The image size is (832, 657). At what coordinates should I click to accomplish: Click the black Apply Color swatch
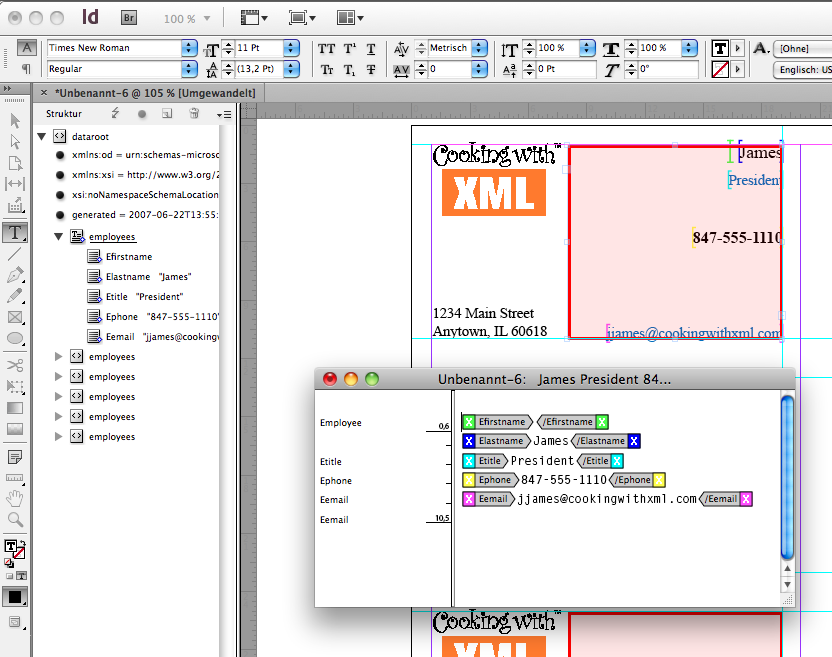click(15, 597)
